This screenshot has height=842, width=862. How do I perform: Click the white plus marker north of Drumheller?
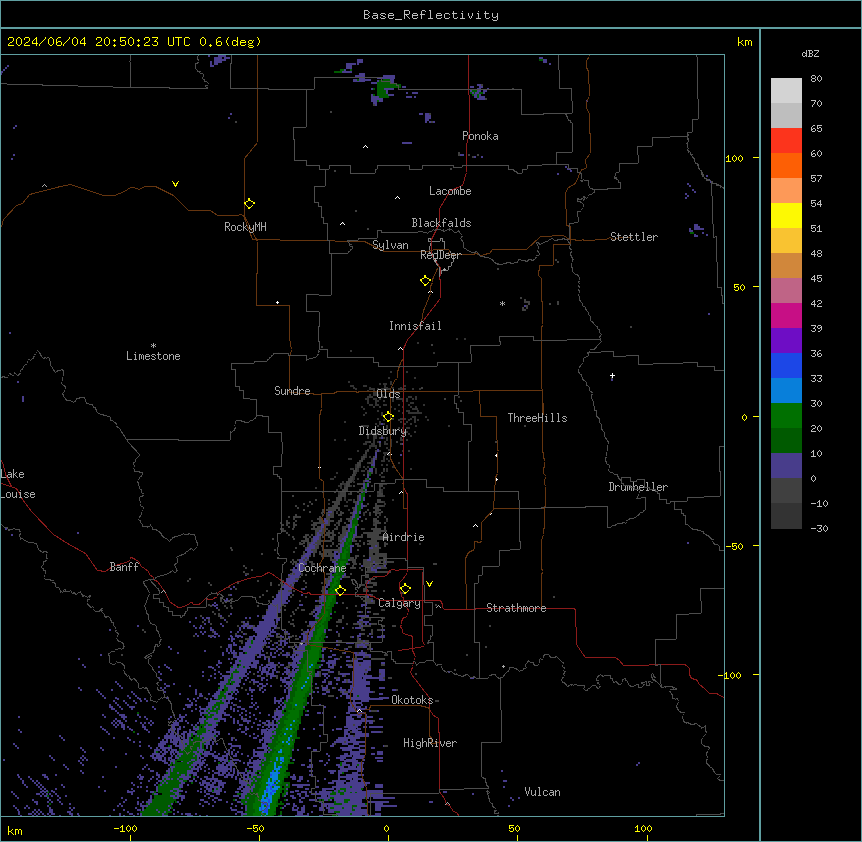[612, 376]
